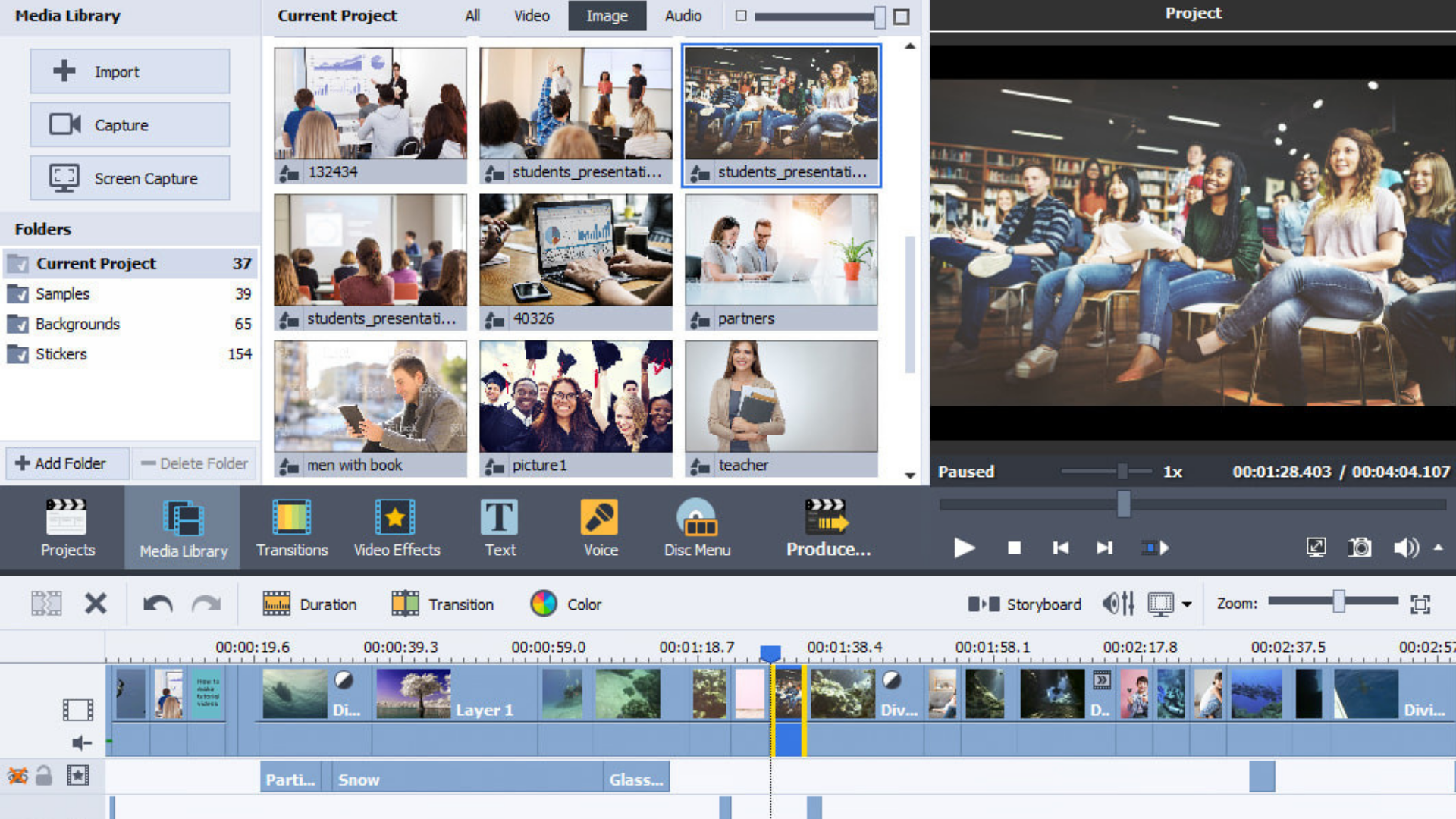Select the Text tool
1456x819 pixels.
click(x=498, y=527)
